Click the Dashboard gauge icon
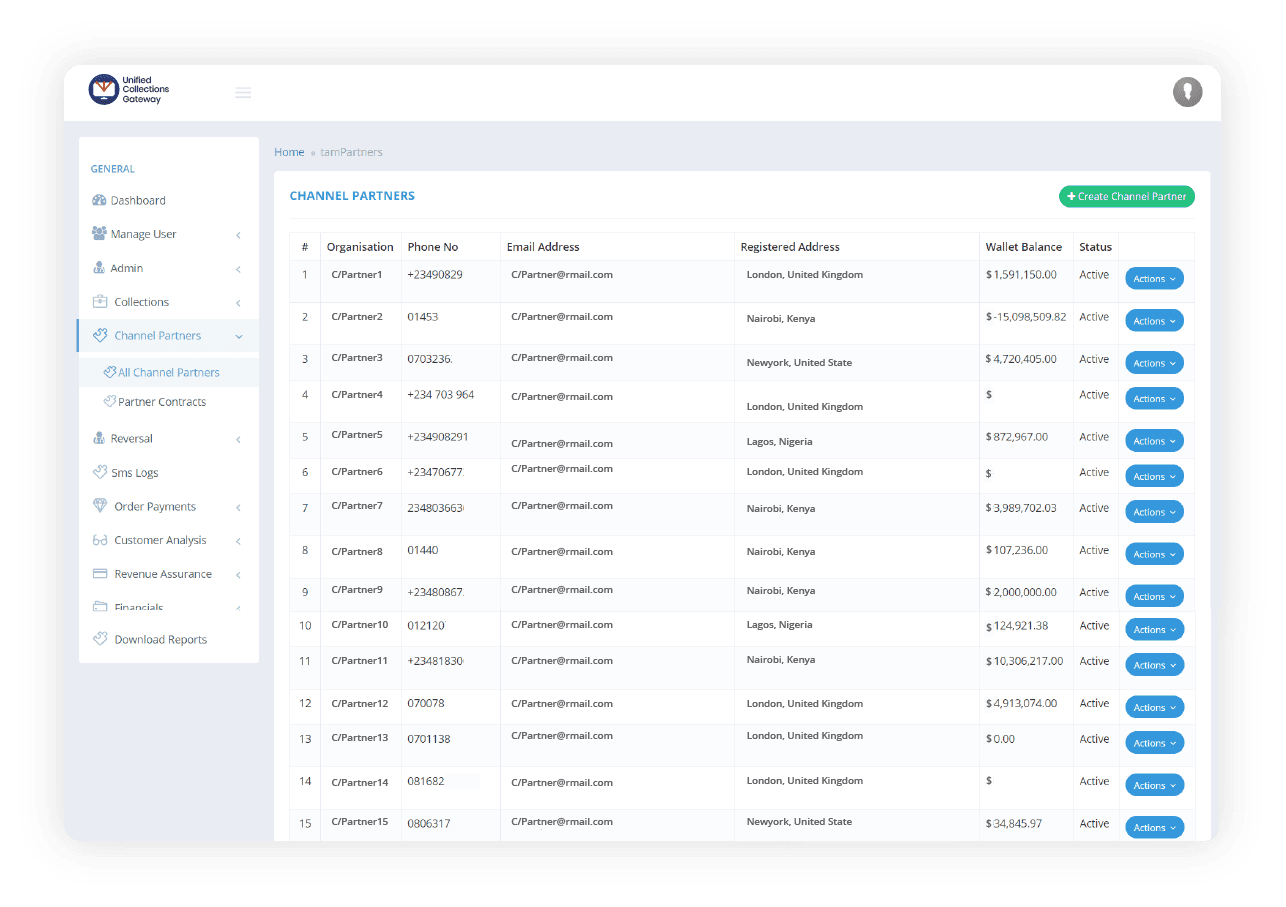Viewport: 1286px width, 907px height. tap(99, 200)
